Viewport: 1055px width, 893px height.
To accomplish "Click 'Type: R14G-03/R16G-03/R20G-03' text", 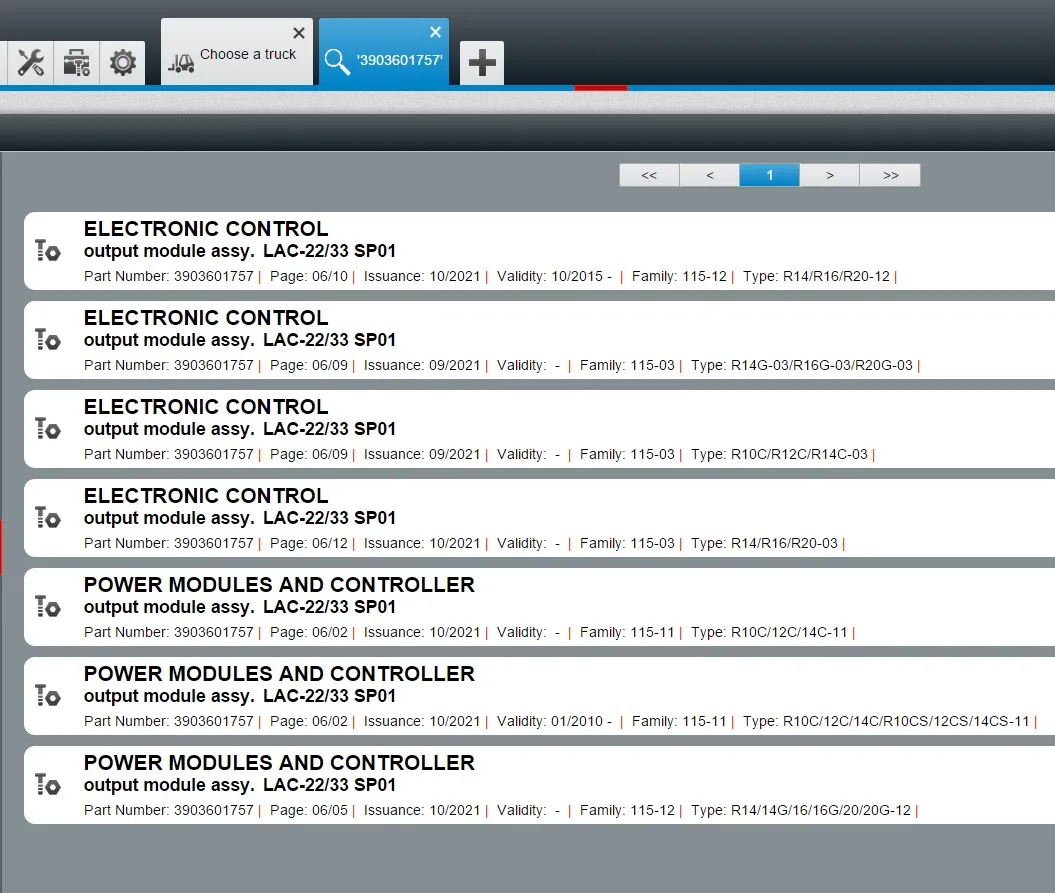I will click(801, 365).
